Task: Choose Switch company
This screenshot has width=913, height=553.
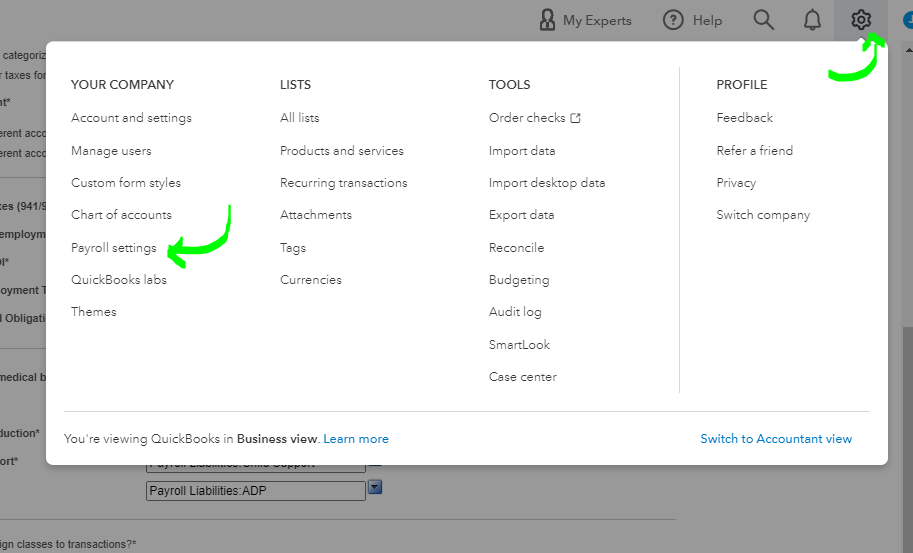Action: point(763,215)
